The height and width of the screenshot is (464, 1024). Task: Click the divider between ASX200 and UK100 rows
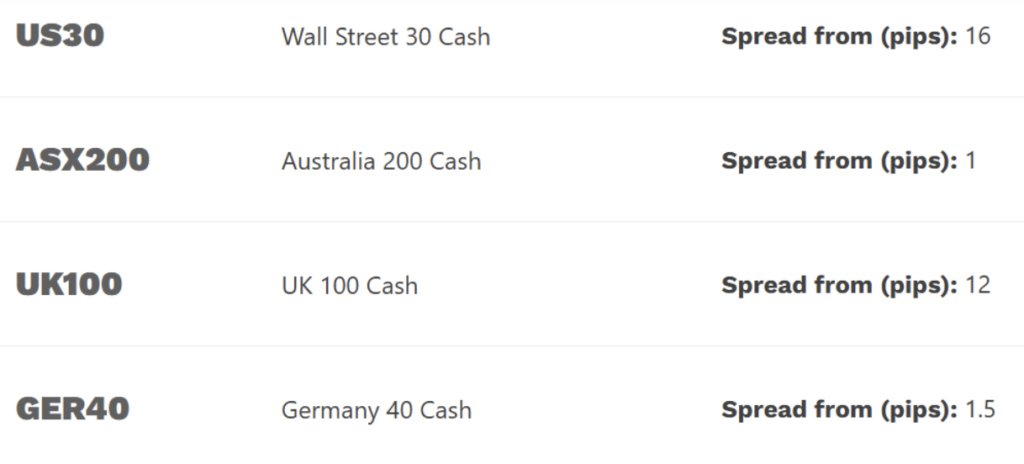[512, 222]
